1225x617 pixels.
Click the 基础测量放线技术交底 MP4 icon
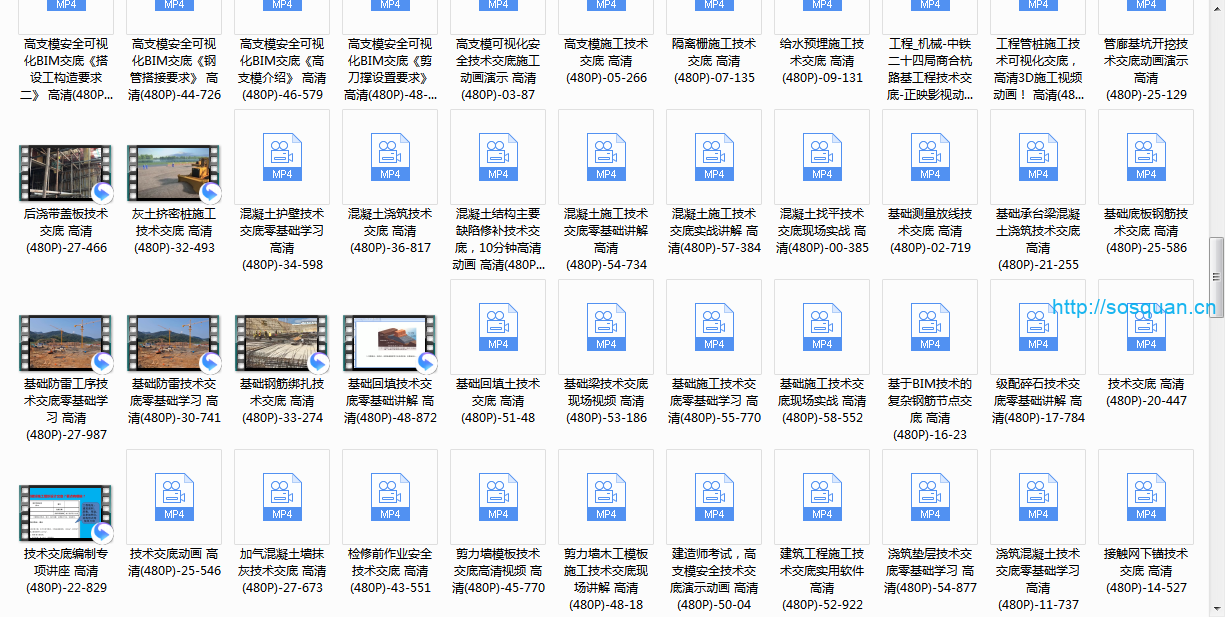(x=930, y=156)
